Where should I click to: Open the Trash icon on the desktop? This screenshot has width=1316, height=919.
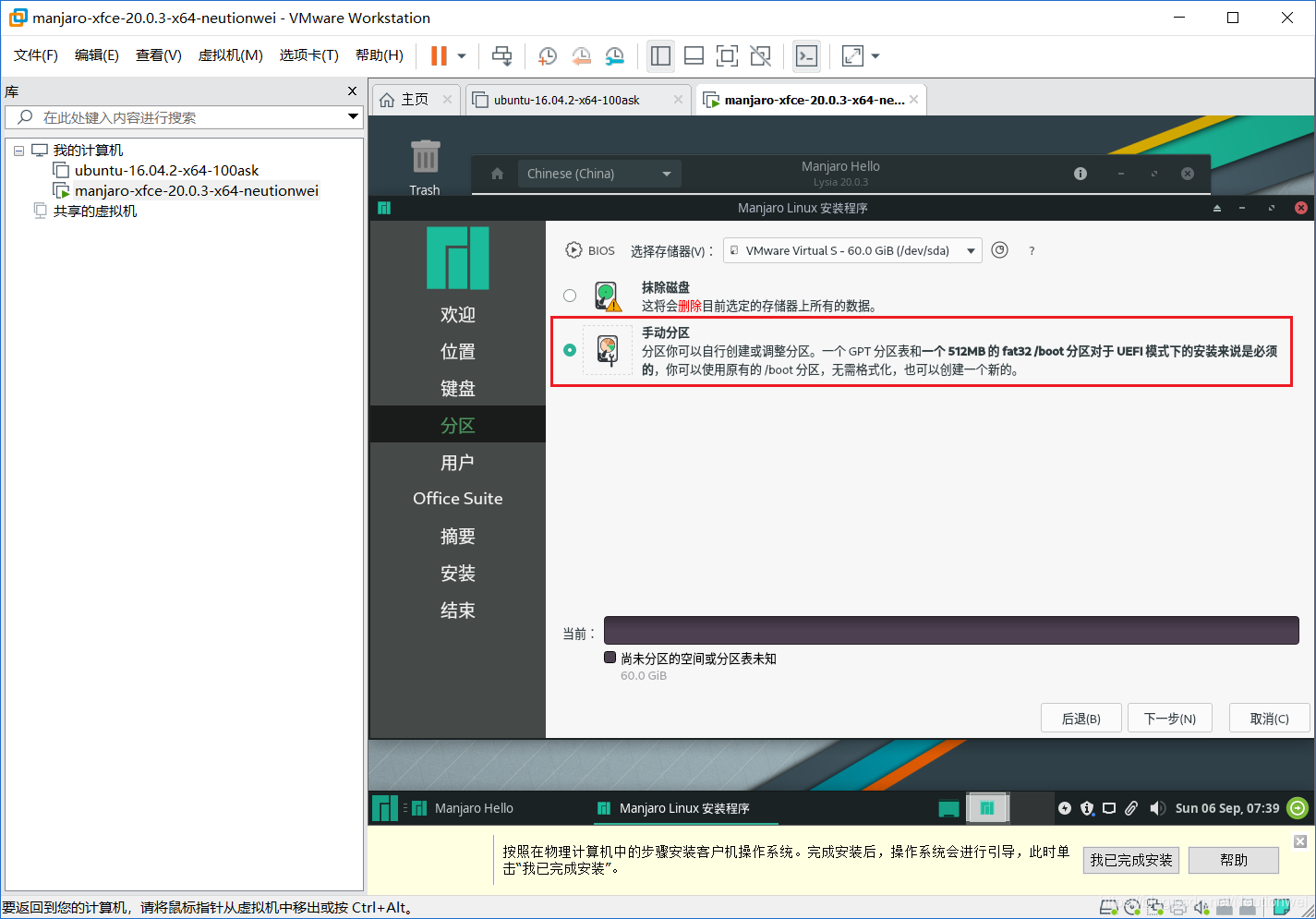tap(425, 166)
